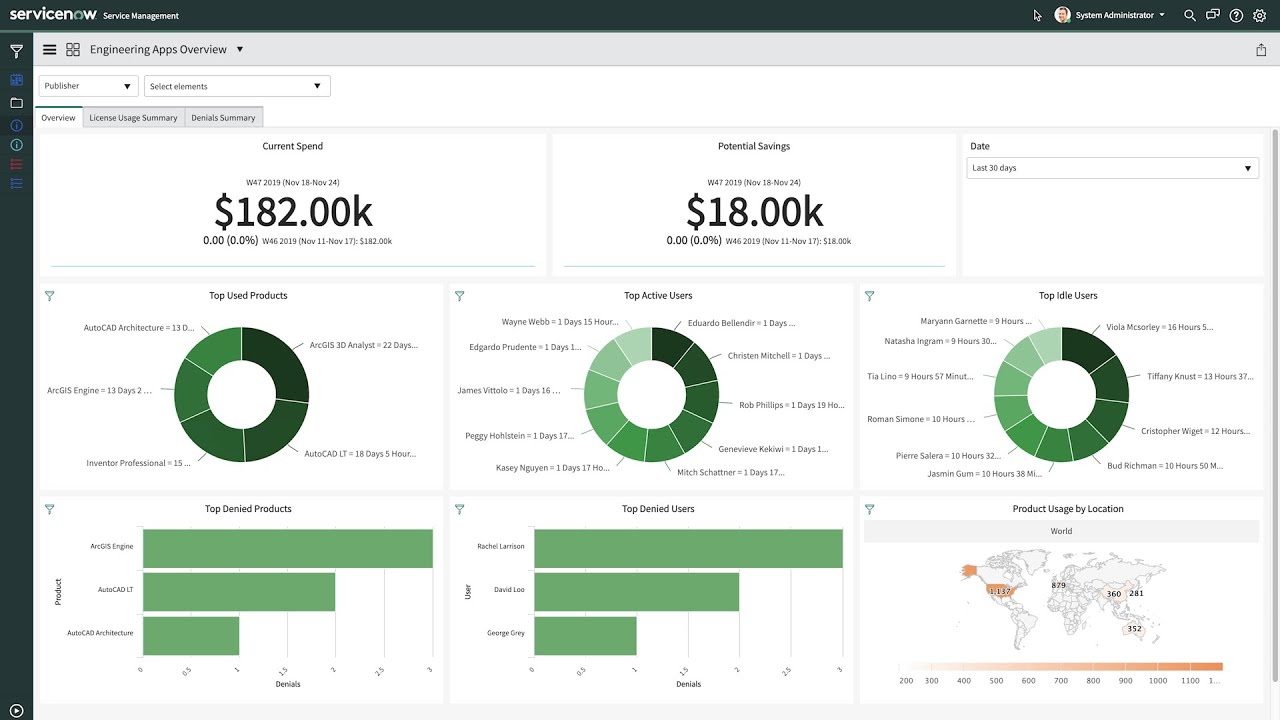Expand the Last 30 days date dropdown
The image size is (1280, 720).
click(x=1112, y=168)
